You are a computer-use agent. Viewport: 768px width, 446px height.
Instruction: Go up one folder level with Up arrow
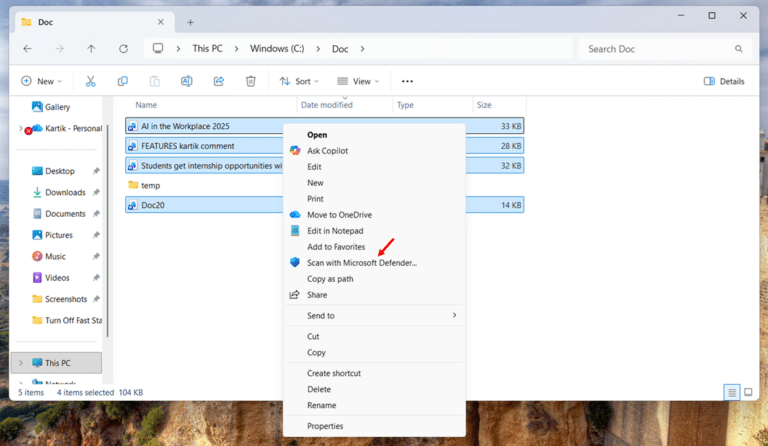point(91,48)
